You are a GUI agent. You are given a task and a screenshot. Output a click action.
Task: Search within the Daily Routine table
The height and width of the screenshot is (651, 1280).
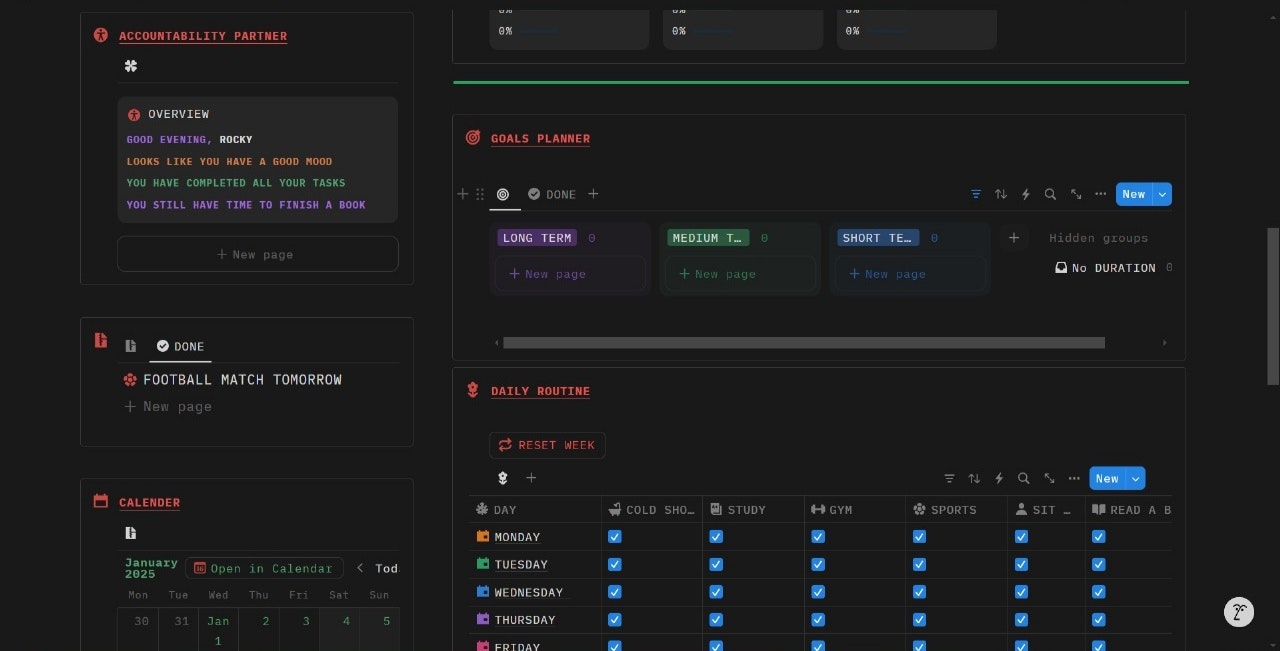(x=1023, y=478)
